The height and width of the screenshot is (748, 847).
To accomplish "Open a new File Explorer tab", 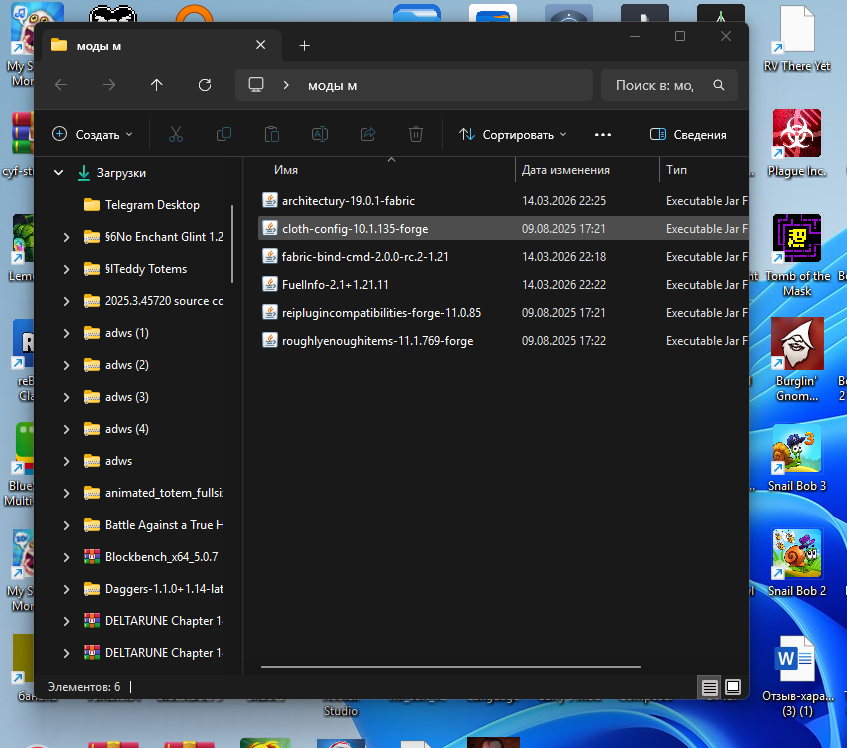I will (x=305, y=45).
